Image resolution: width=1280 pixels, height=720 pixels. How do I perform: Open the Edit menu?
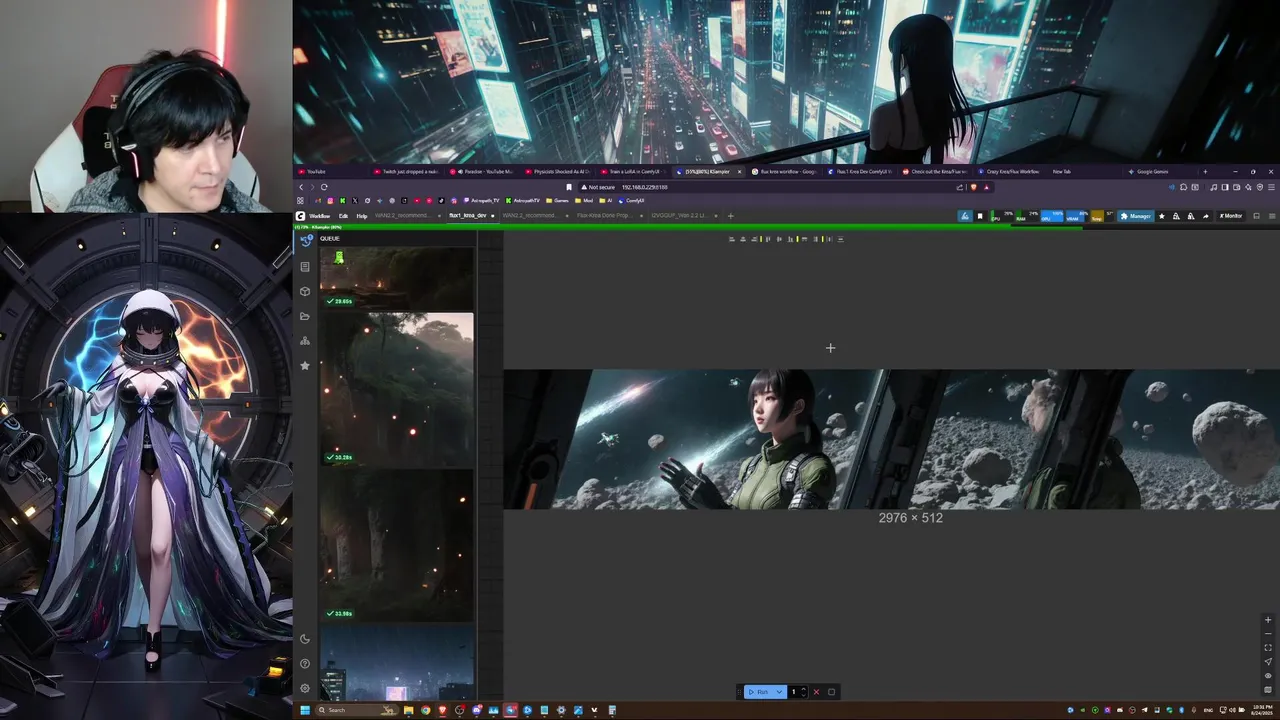[343, 216]
